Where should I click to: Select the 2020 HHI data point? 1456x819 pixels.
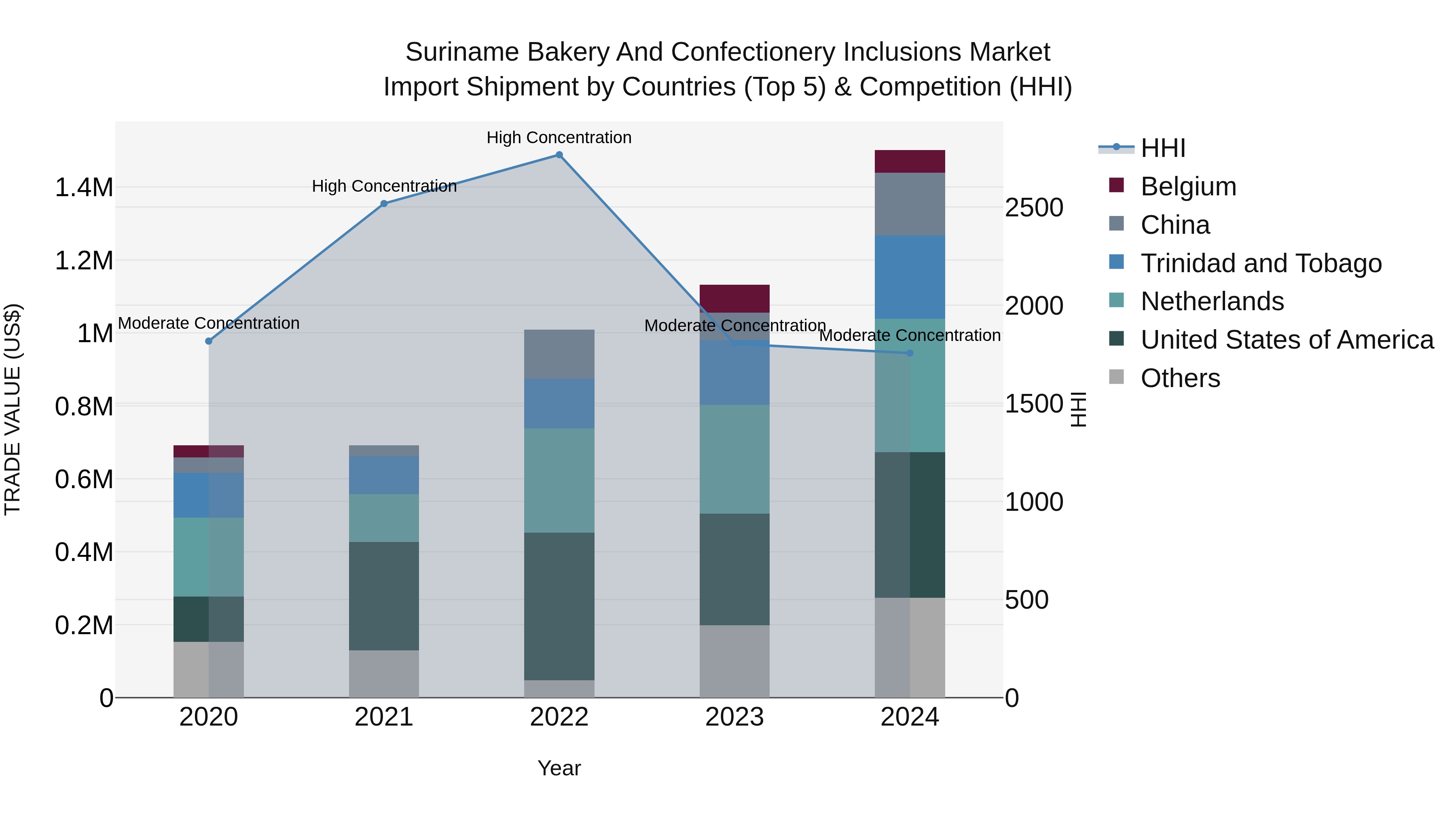[209, 341]
